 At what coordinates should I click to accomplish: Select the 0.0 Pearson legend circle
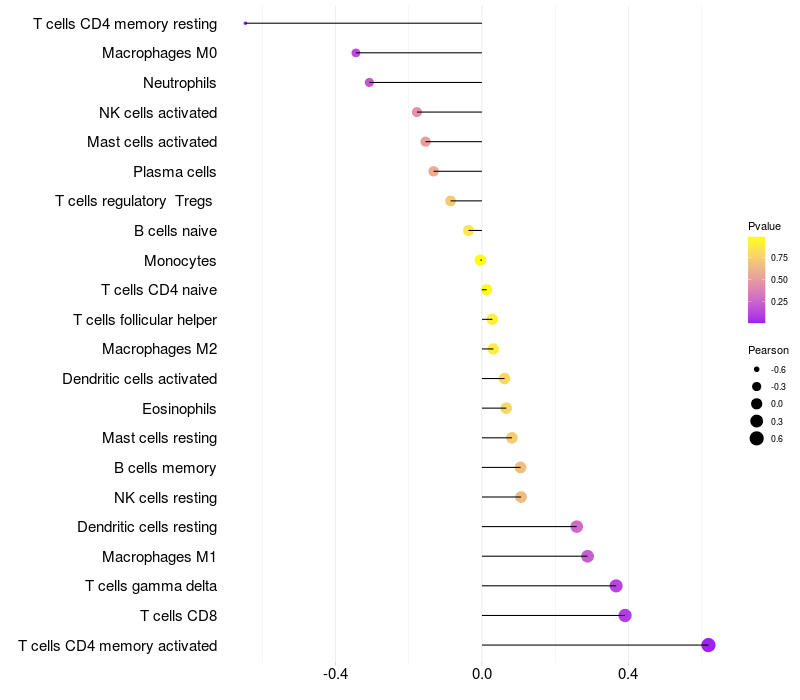coord(757,404)
